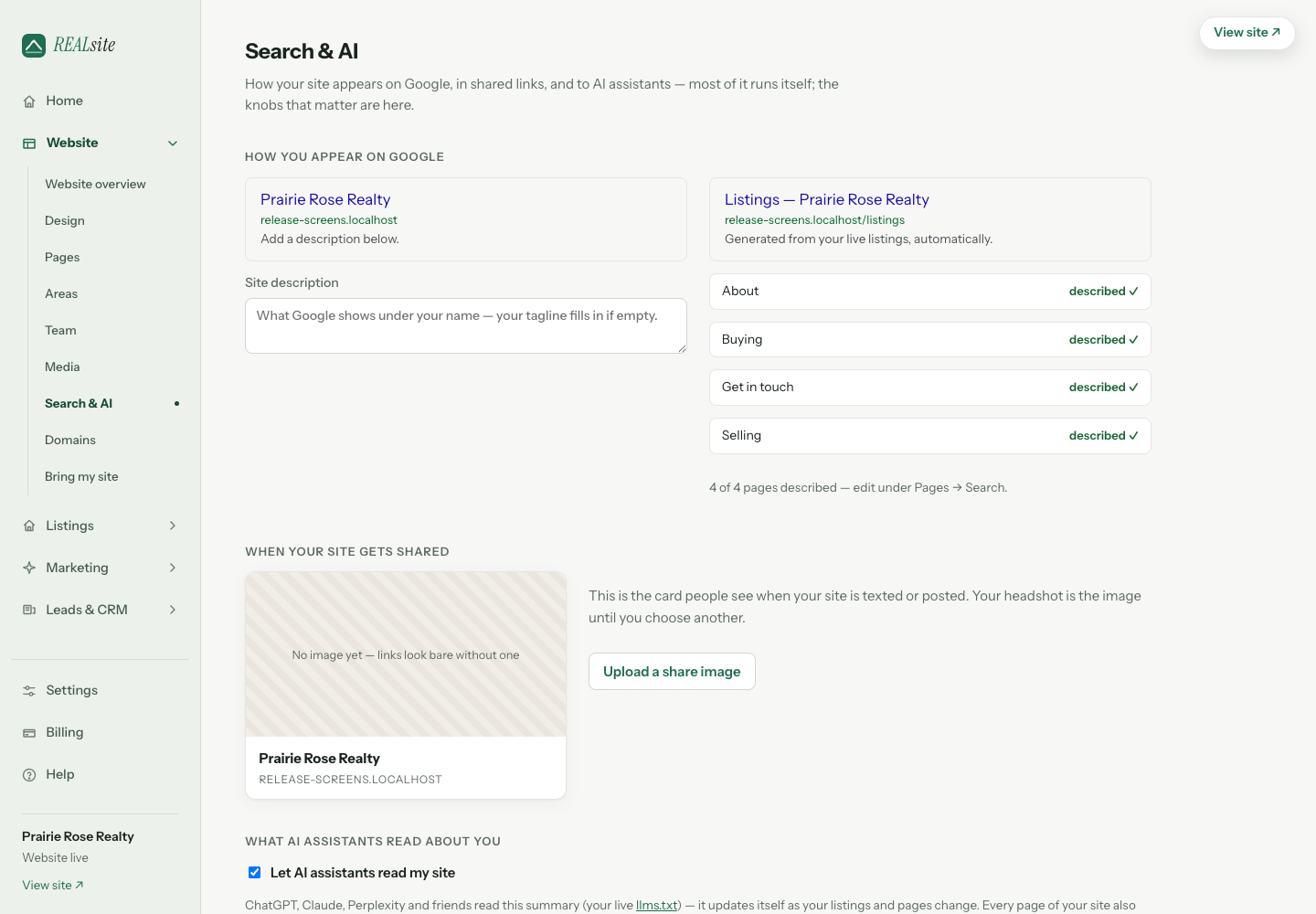Click the Billing card icon
The height and width of the screenshot is (914, 1316).
[29, 733]
